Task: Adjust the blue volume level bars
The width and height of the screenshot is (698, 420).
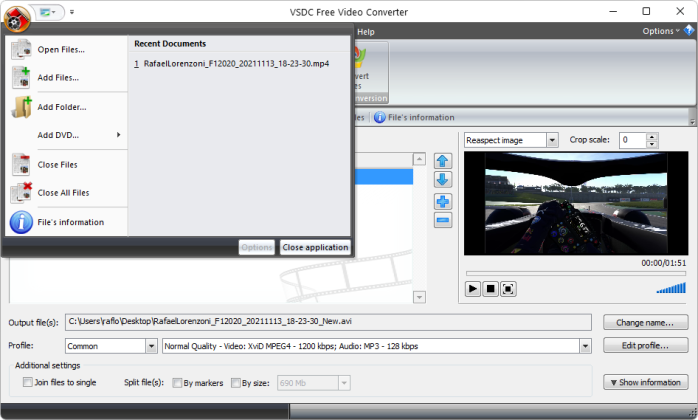Action: tap(671, 288)
